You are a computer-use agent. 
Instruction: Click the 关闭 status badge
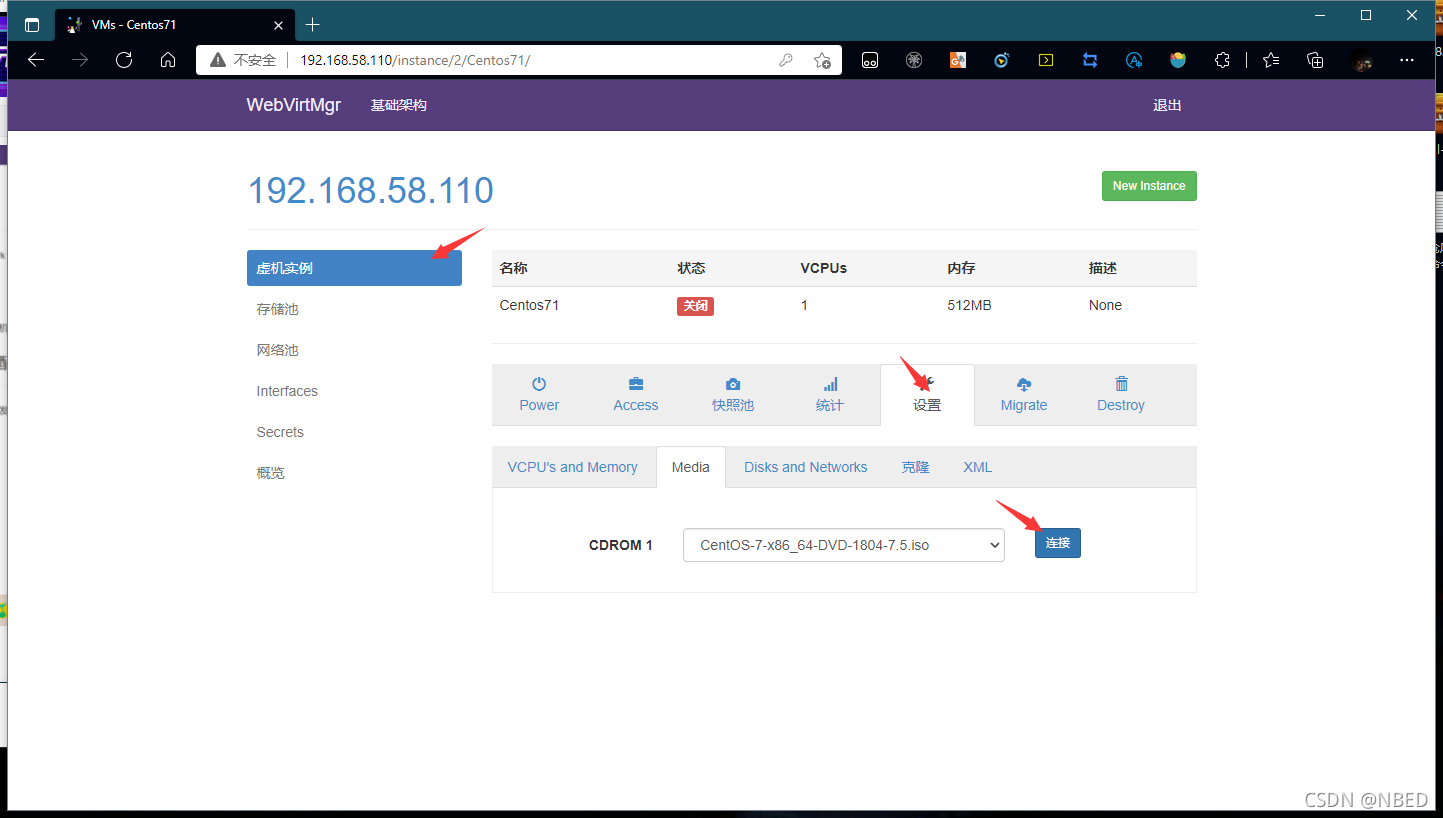(x=695, y=306)
